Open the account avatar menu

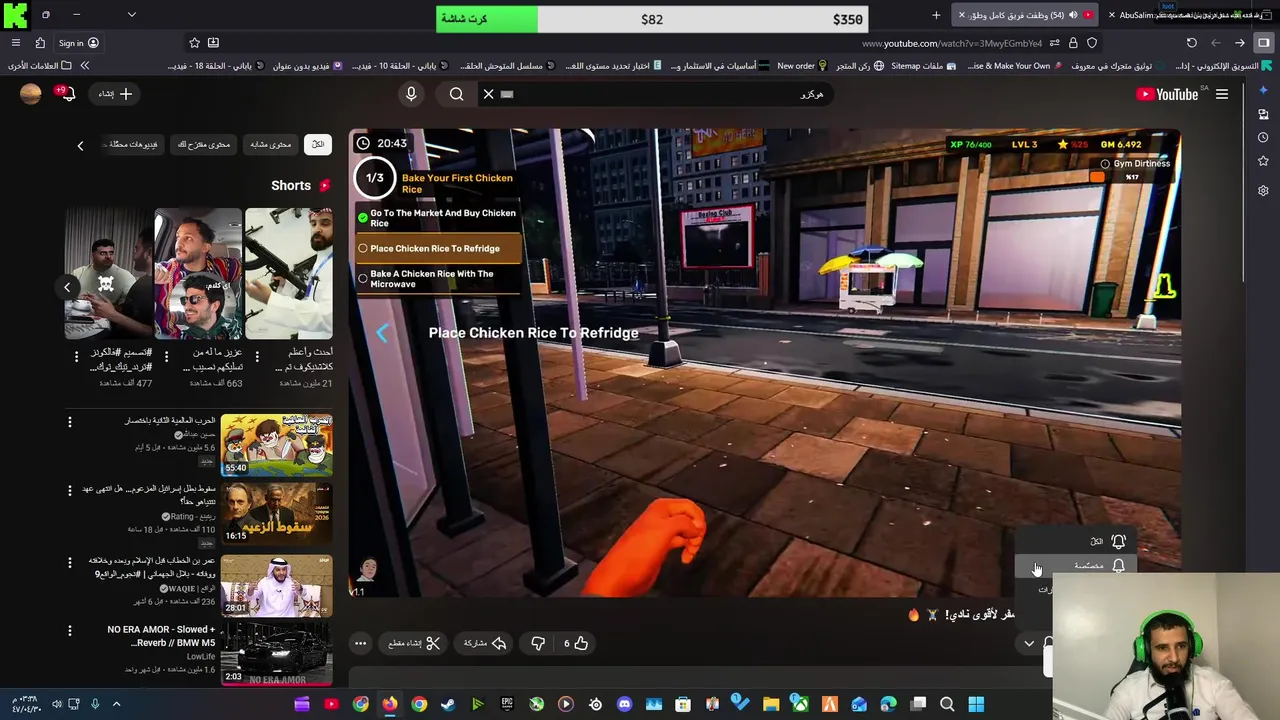click(31, 94)
